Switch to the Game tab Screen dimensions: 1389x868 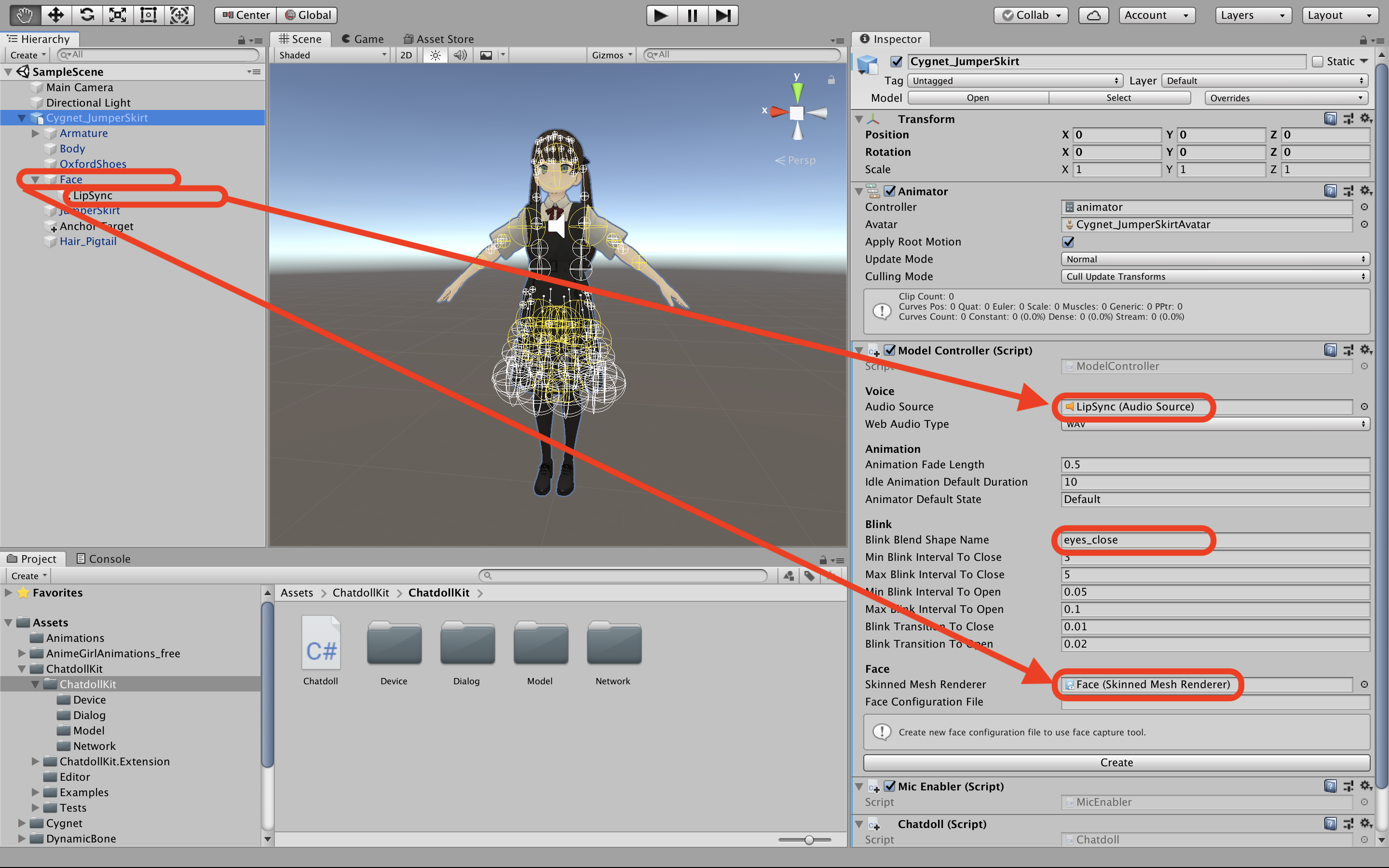click(362, 39)
